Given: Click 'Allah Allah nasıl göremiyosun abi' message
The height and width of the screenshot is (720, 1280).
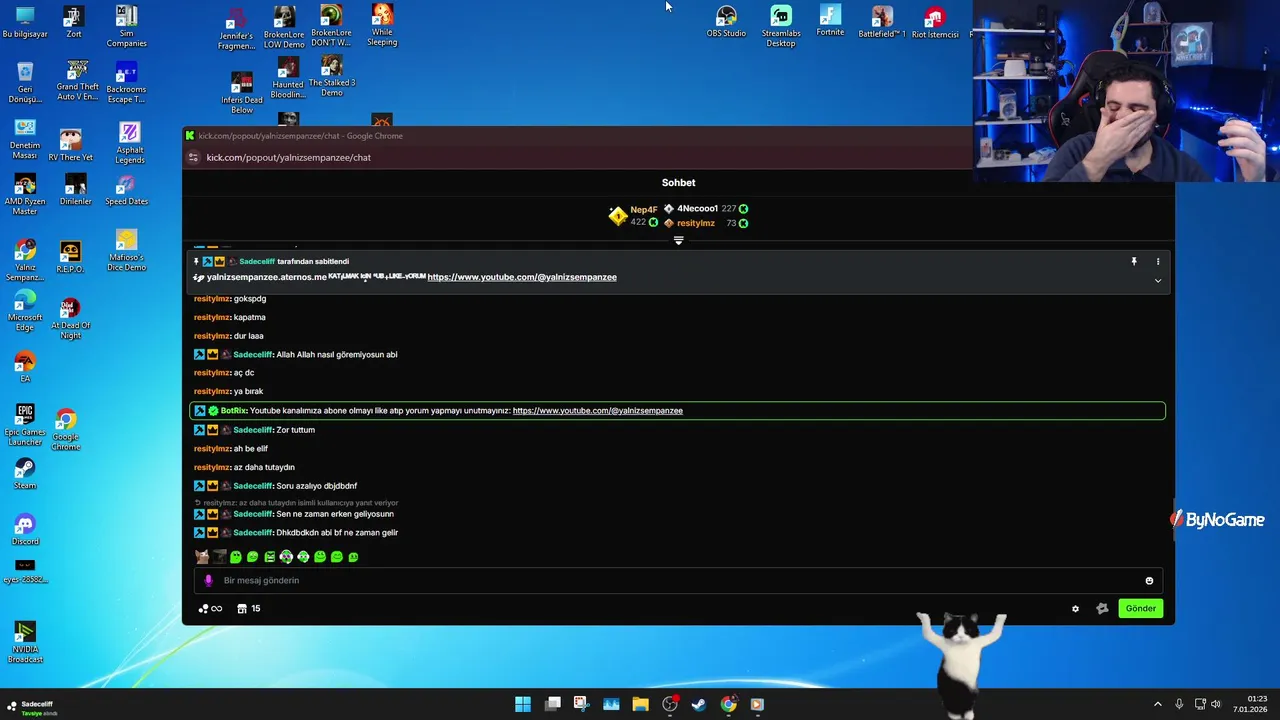Looking at the screenshot, I should coord(336,355).
